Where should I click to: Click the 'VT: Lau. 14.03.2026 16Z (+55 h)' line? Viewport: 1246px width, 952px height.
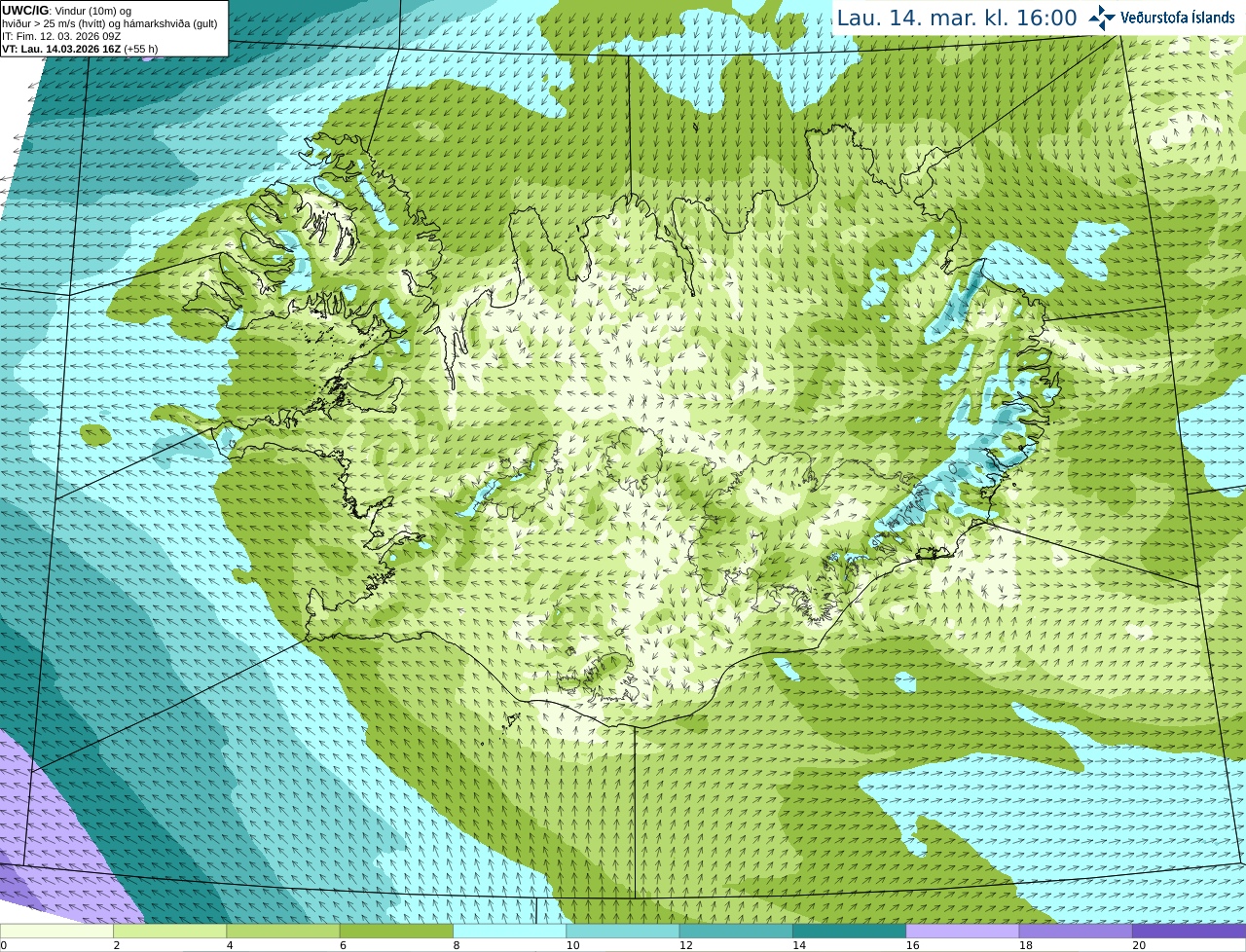(x=80, y=49)
